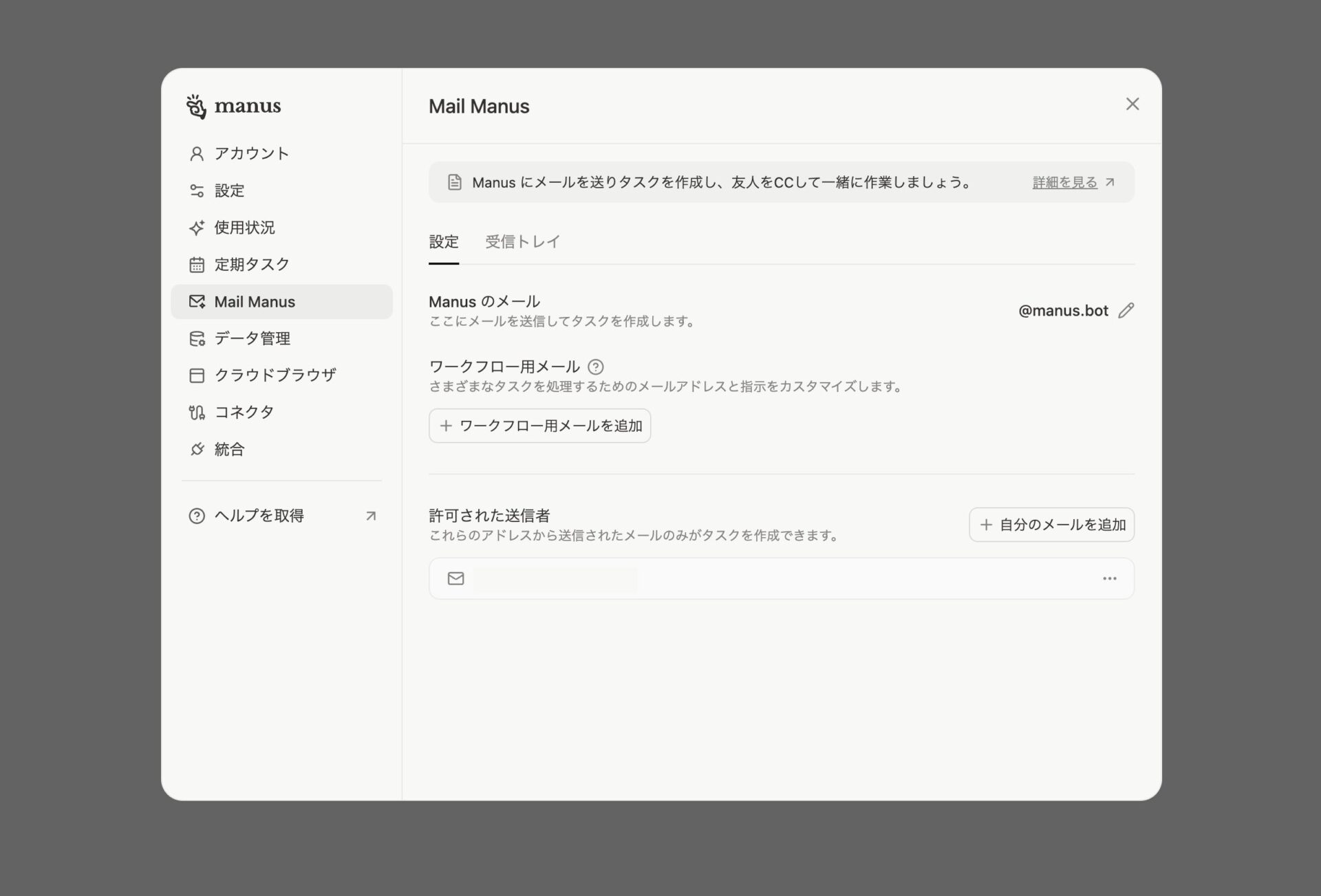Screen dimensions: 1321x896
Task: Close the Mail Manus dialog
Action: click(1132, 104)
